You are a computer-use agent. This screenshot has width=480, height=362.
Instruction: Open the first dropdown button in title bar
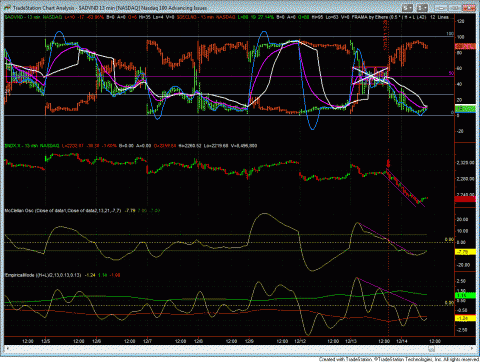coord(407,7)
